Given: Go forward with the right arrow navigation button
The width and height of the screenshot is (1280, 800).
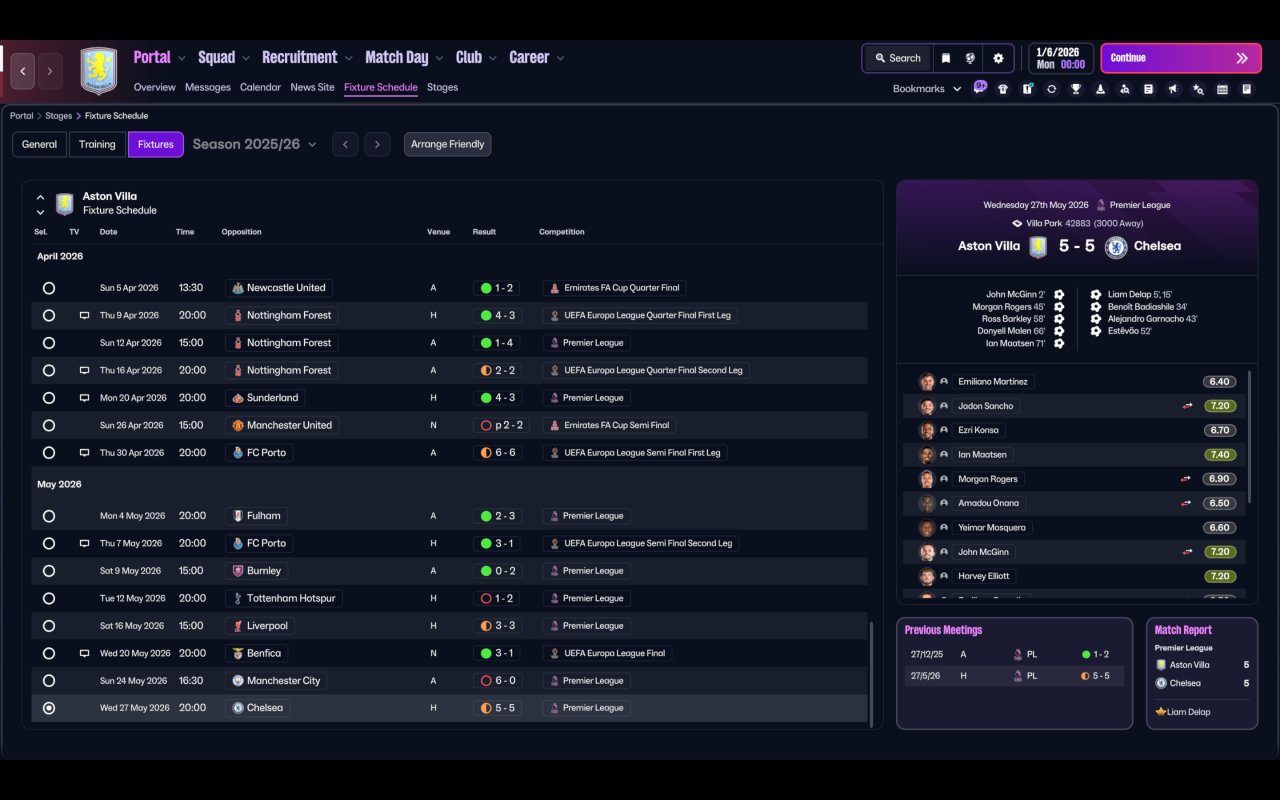Looking at the screenshot, I should pyautogui.click(x=50, y=71).
